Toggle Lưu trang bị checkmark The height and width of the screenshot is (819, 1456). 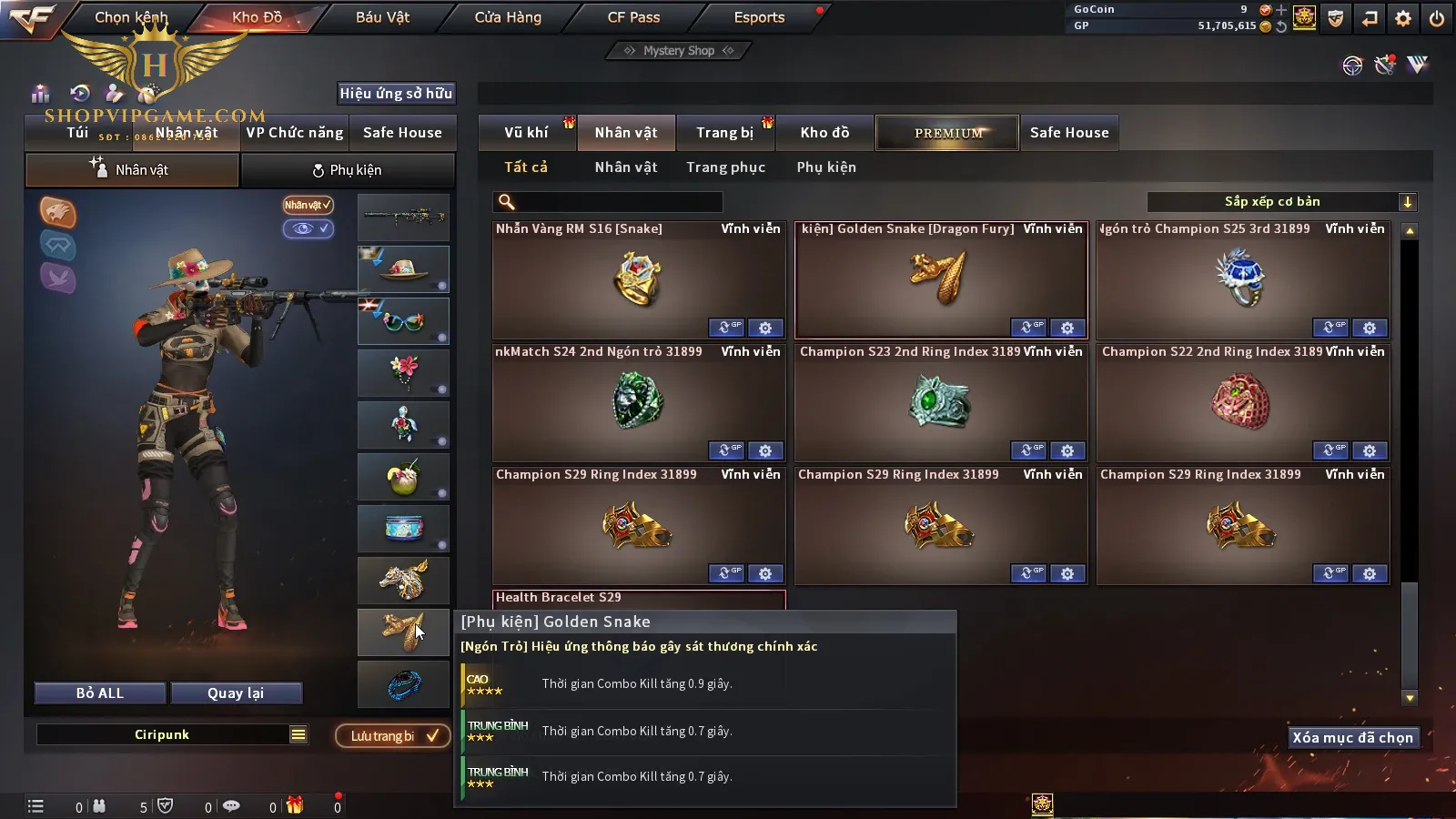[x=393, y=735]
